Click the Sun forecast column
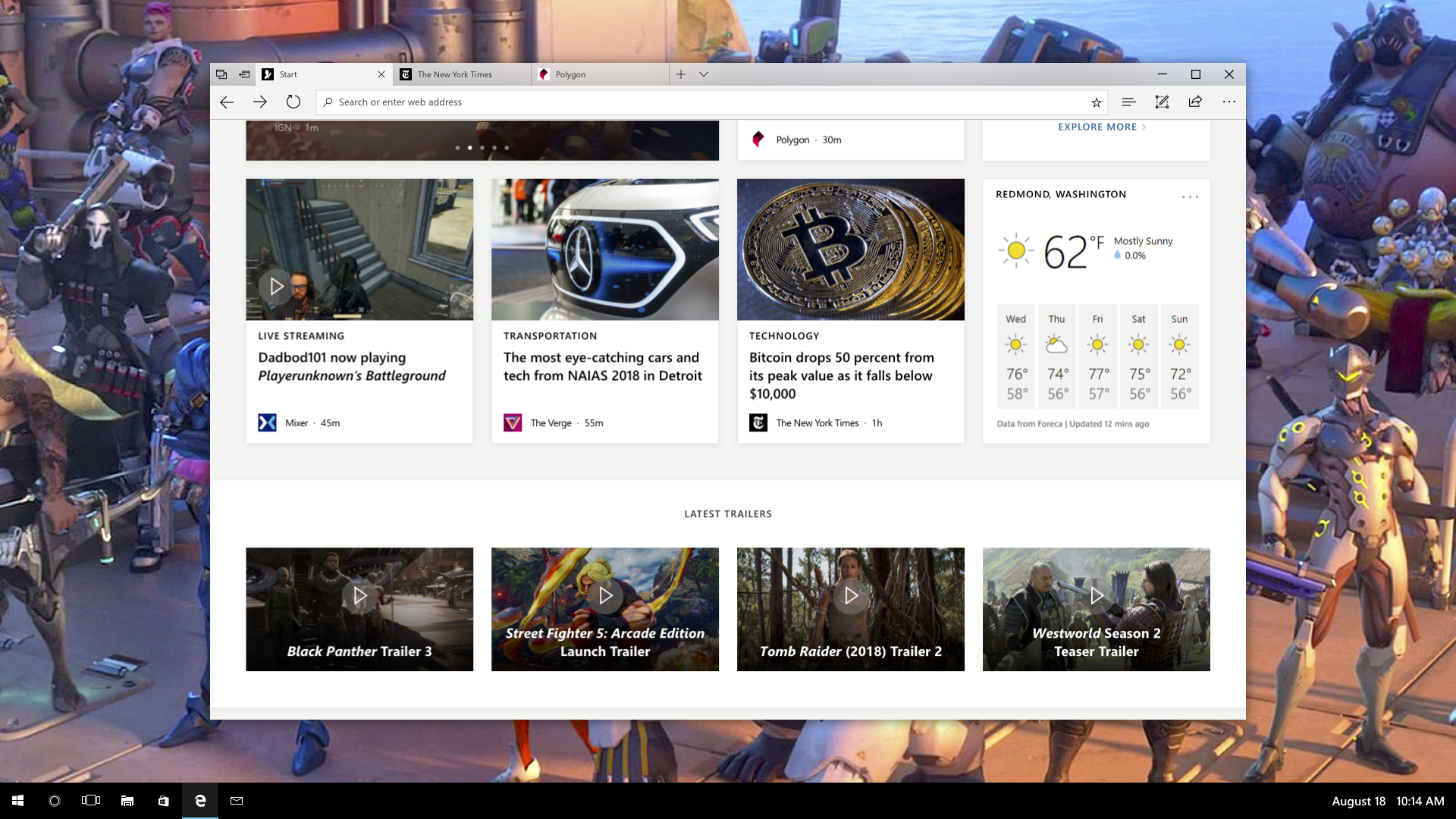 pos(1179,356)
